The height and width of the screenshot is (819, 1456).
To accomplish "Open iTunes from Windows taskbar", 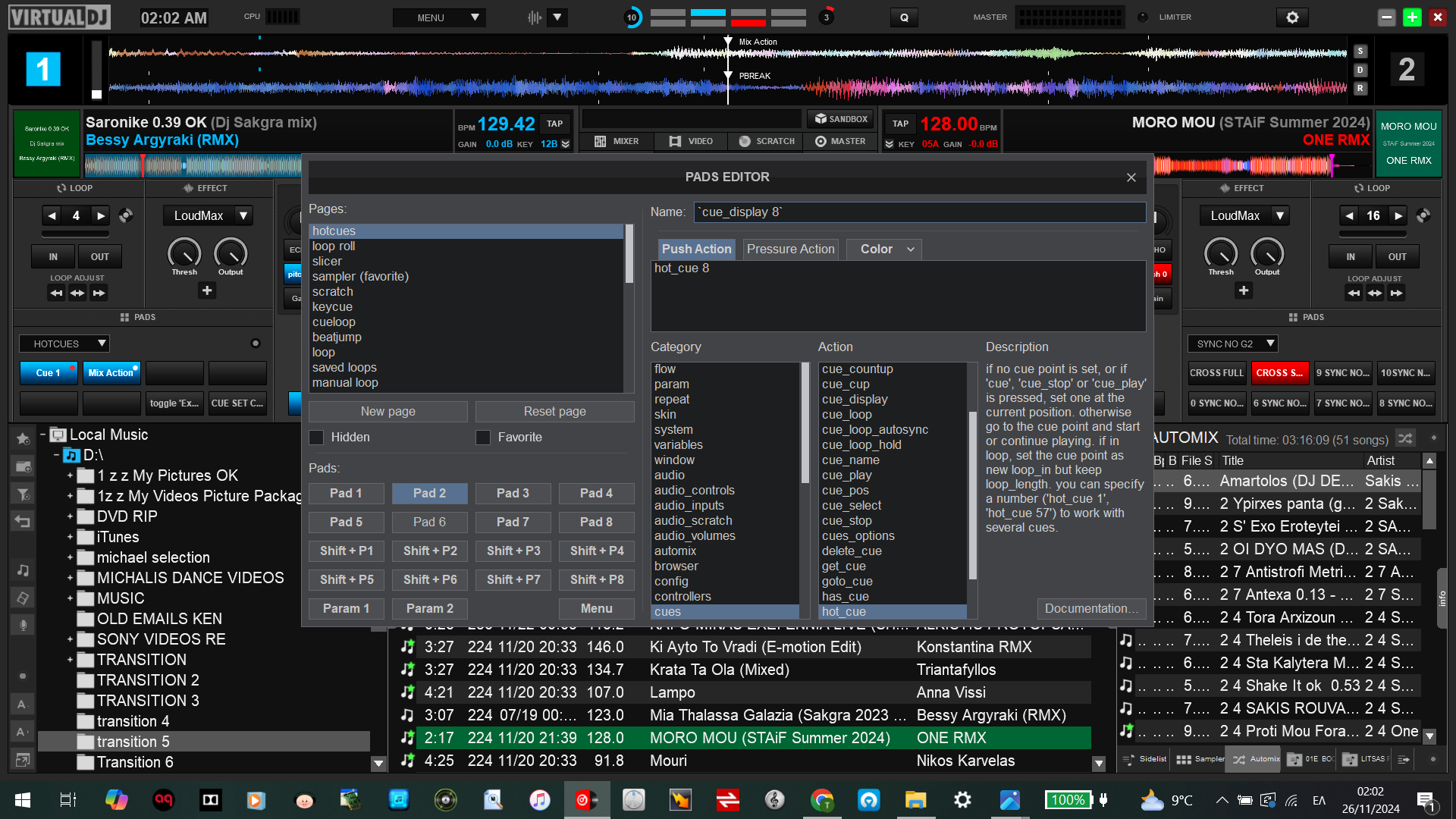I will coord(539,800).
